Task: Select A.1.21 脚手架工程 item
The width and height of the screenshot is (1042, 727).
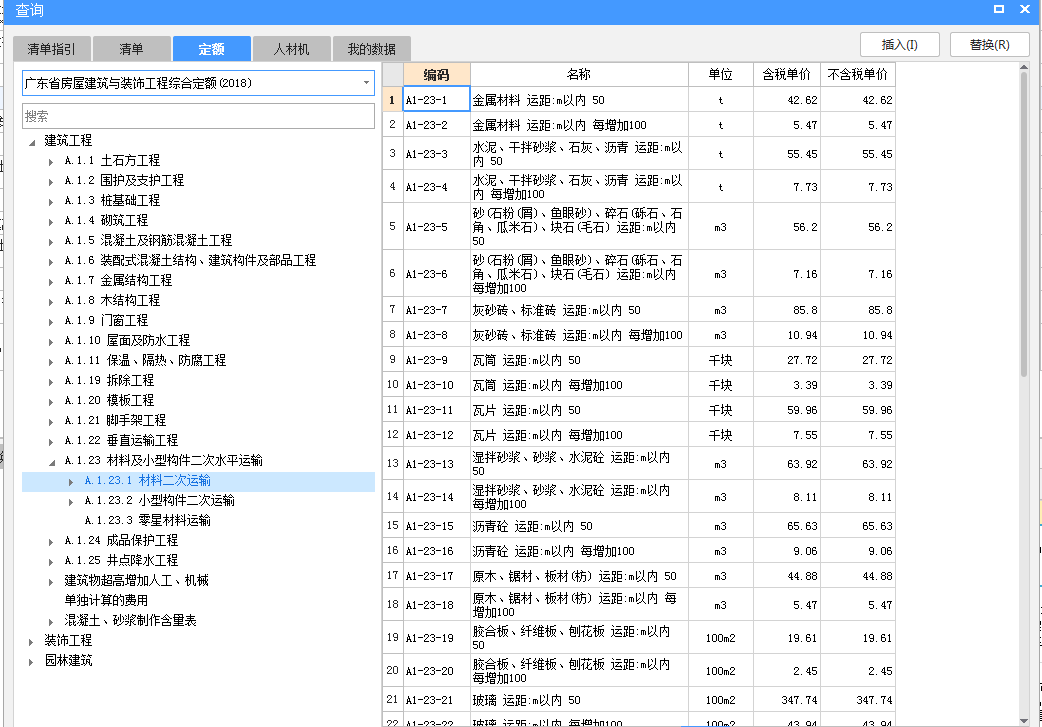Action: click(115, 420)
